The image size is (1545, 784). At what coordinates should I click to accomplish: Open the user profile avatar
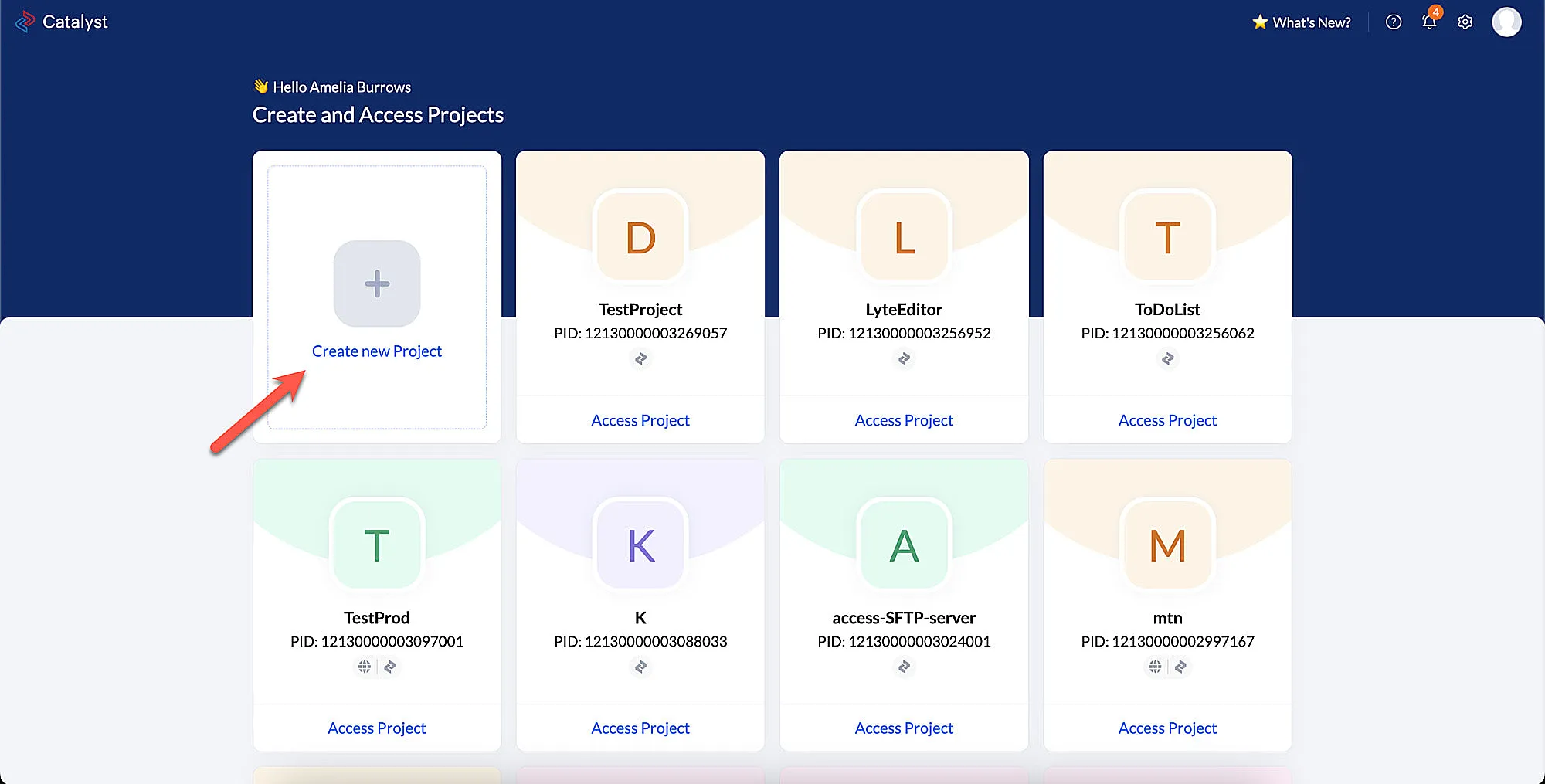1506,22
